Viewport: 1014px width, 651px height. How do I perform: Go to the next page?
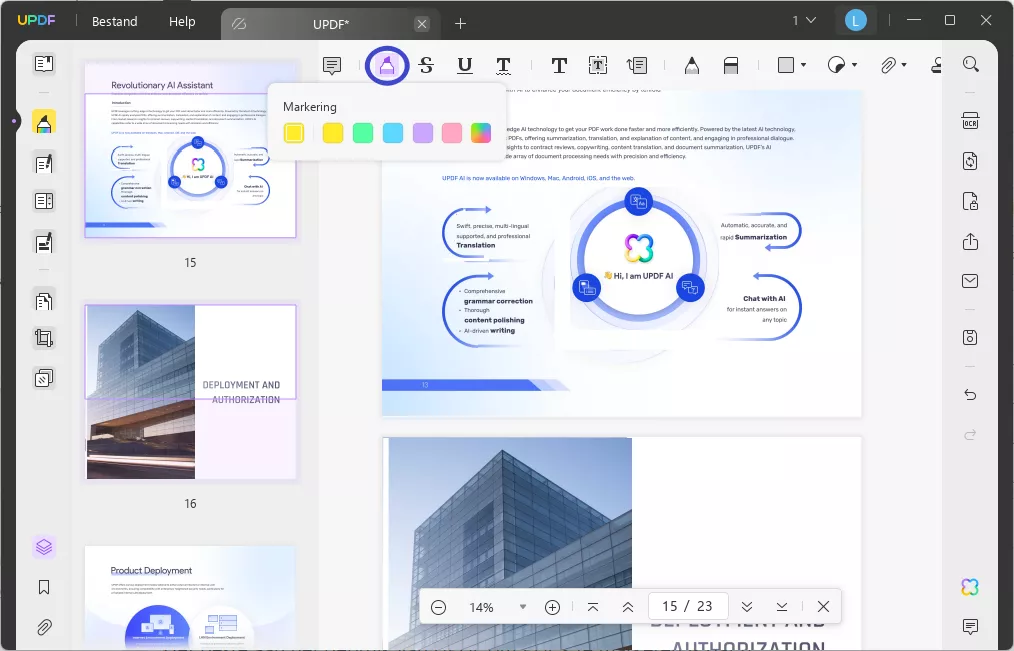(x=747, y=607)
